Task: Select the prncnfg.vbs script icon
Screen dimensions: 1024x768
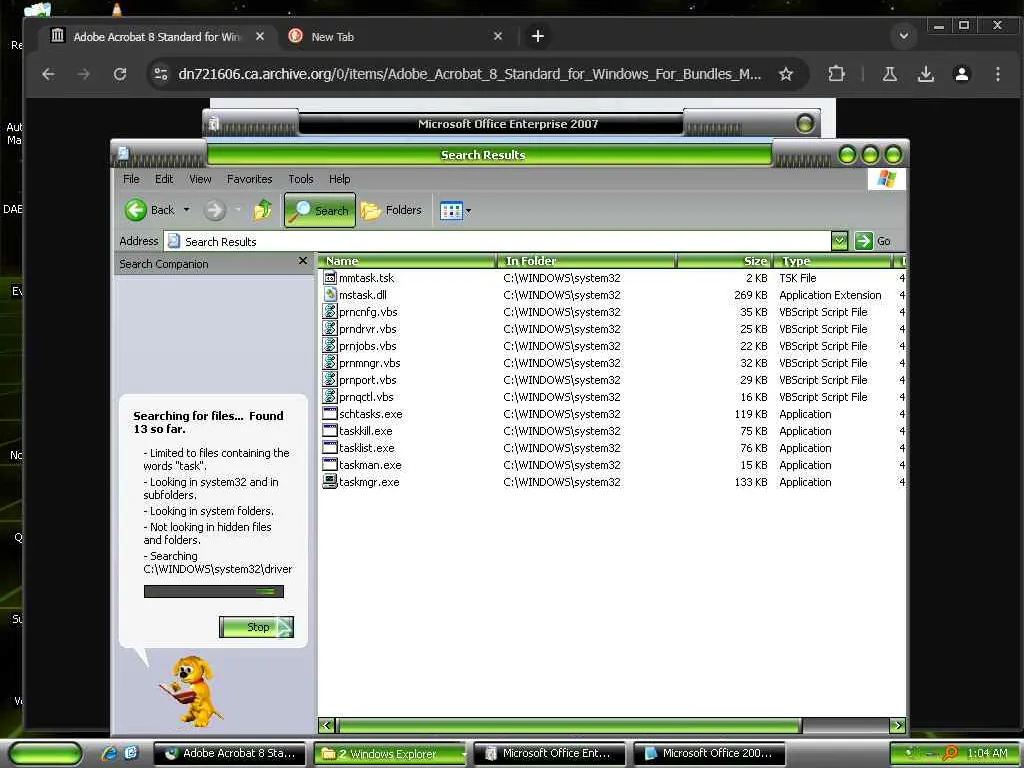Action: [x=330, y=312]
